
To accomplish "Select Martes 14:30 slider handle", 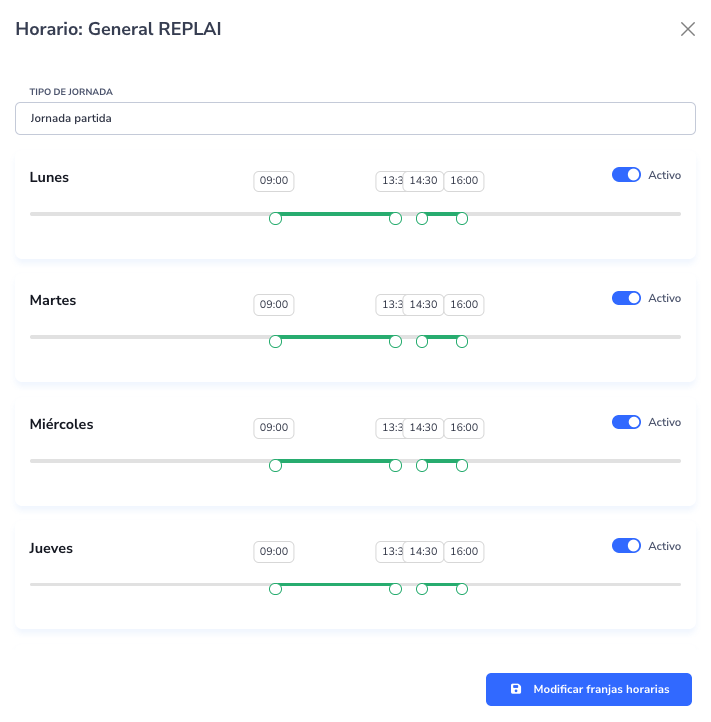I will [422, 342].
